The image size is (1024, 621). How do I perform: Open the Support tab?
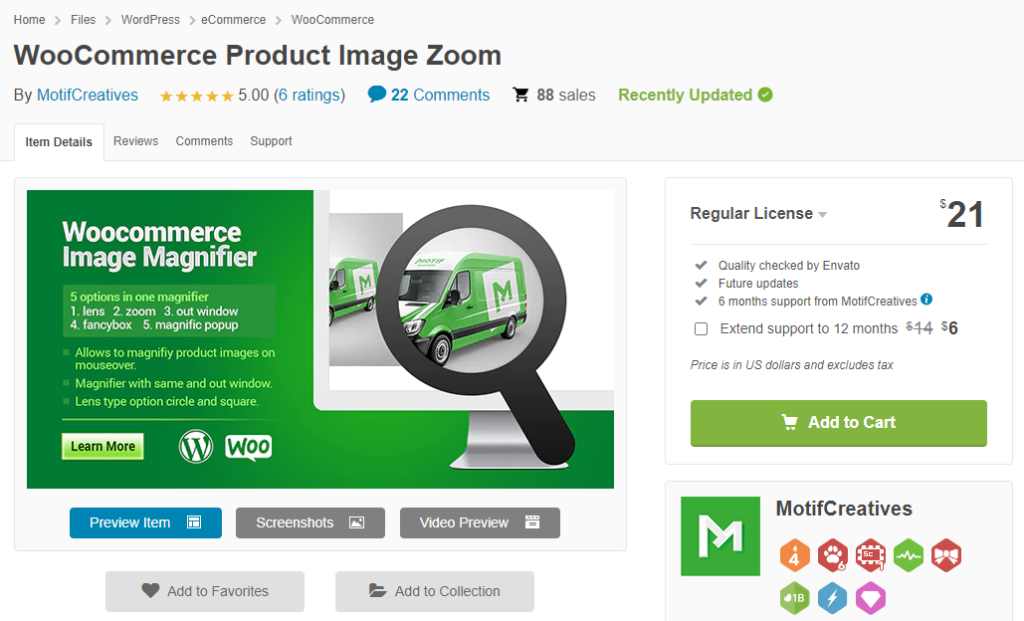tap(271, 141)
